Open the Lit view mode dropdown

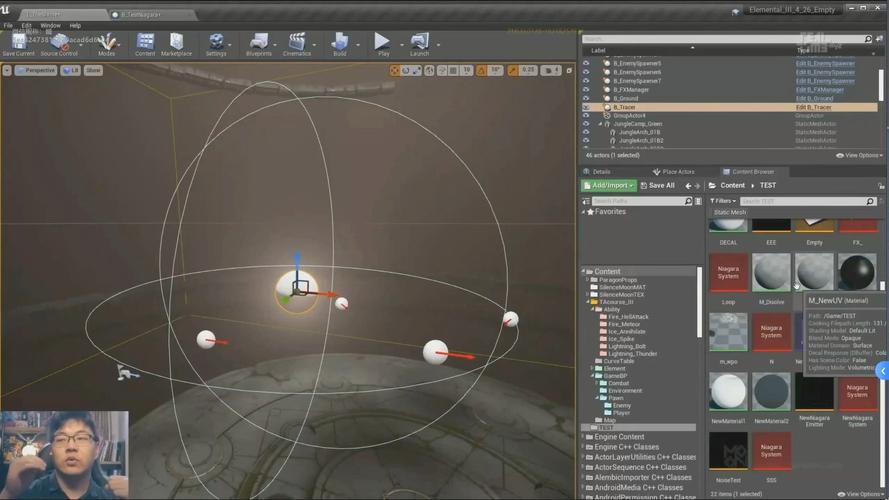[71, 70]
